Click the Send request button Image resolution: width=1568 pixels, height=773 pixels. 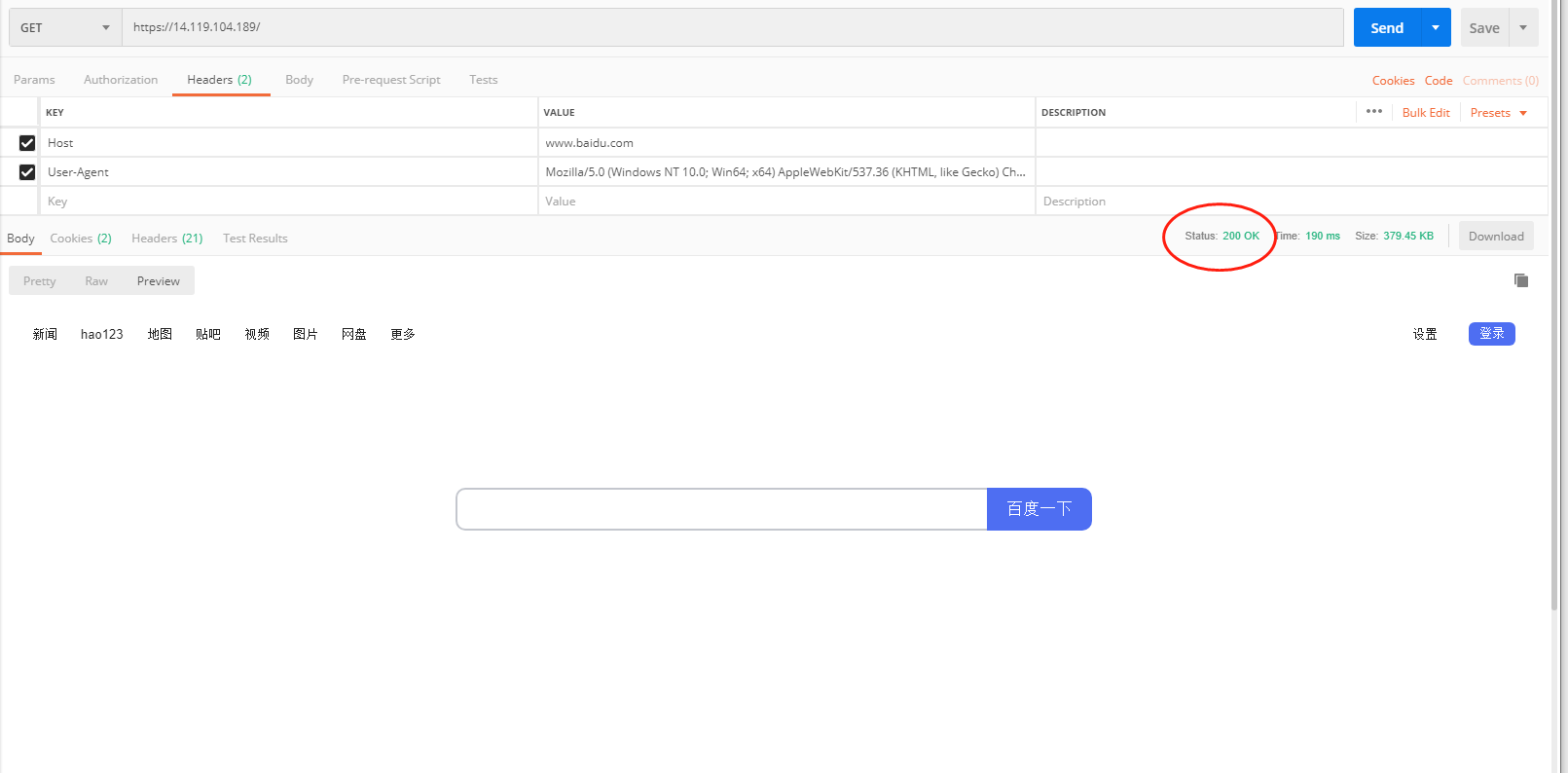(x=1387, y=28)
